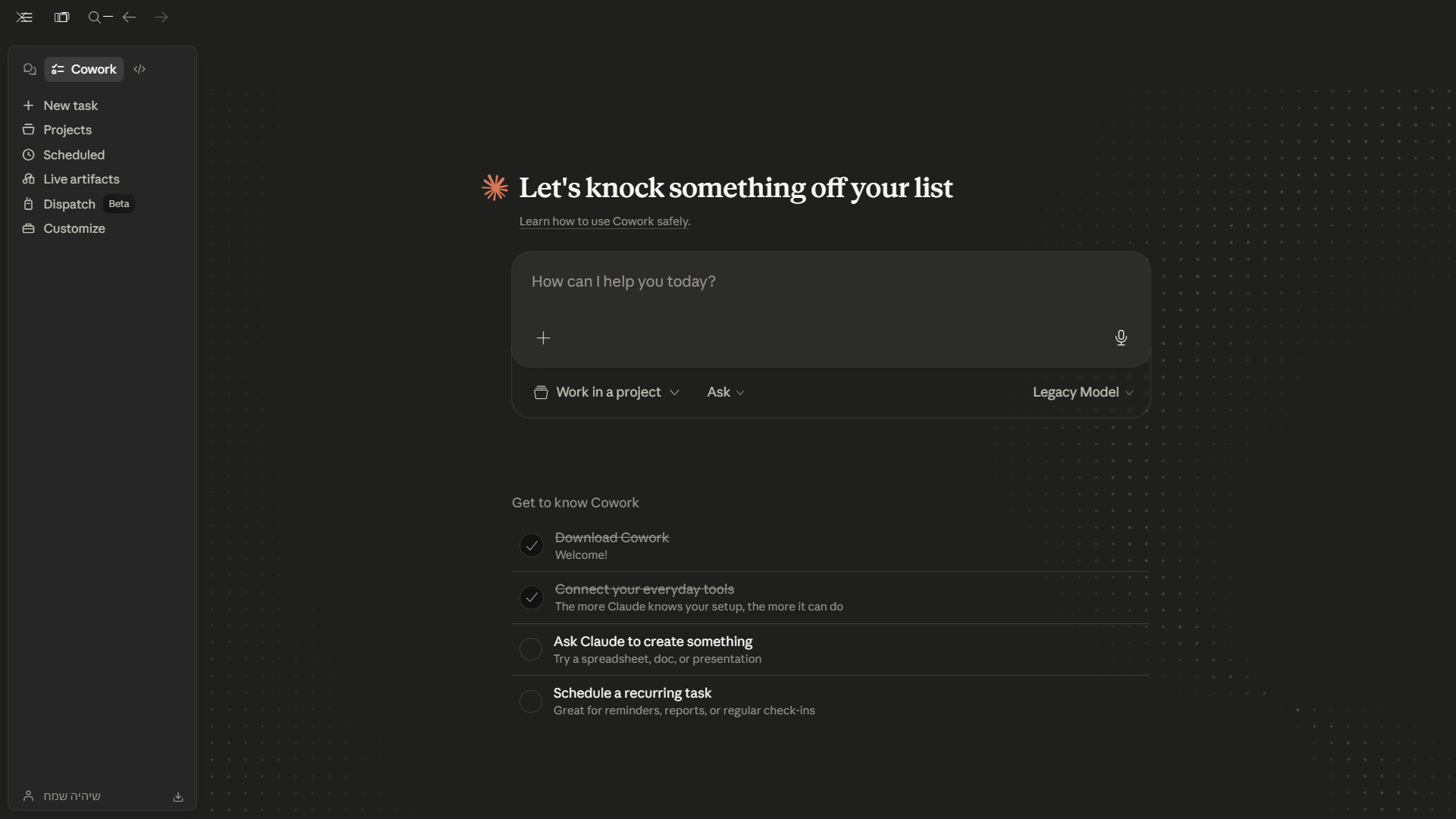Open Scheduled in the sidebar
Screen dimensions: 1456x819
pyautogui.click(x=74, y=155)
